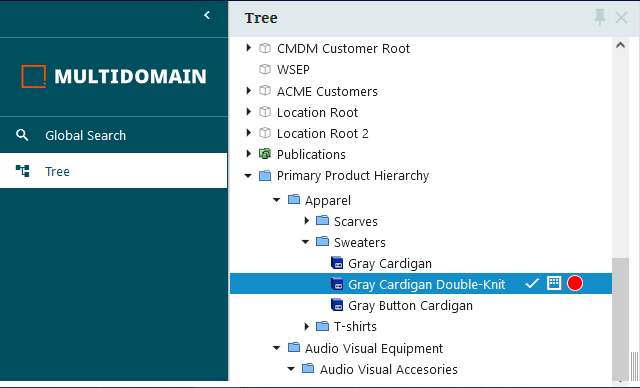Click the Gray Button Cardigan product icon

[x=337, y=305]
